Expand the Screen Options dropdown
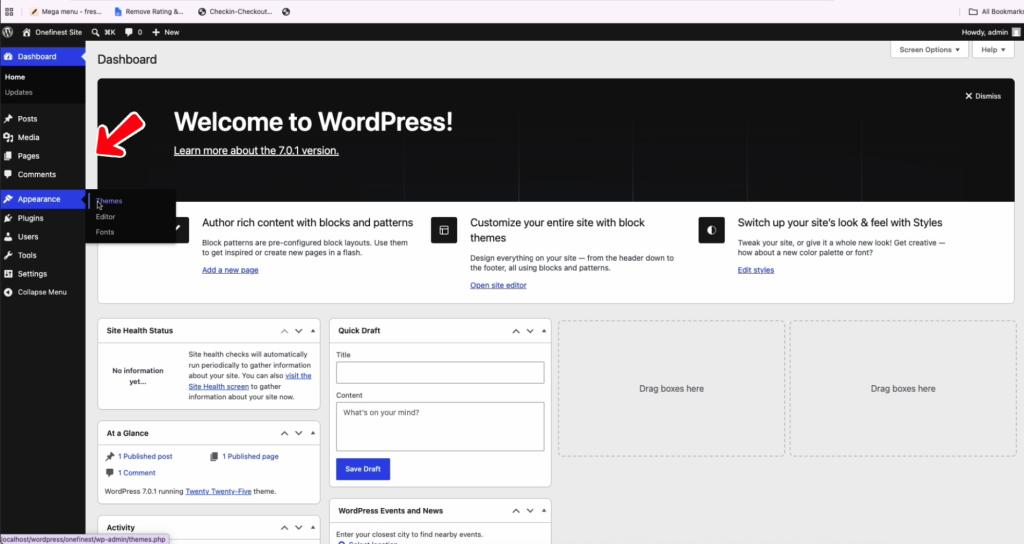This screenshot has width=1024, height=544. (x=929, y=50)
